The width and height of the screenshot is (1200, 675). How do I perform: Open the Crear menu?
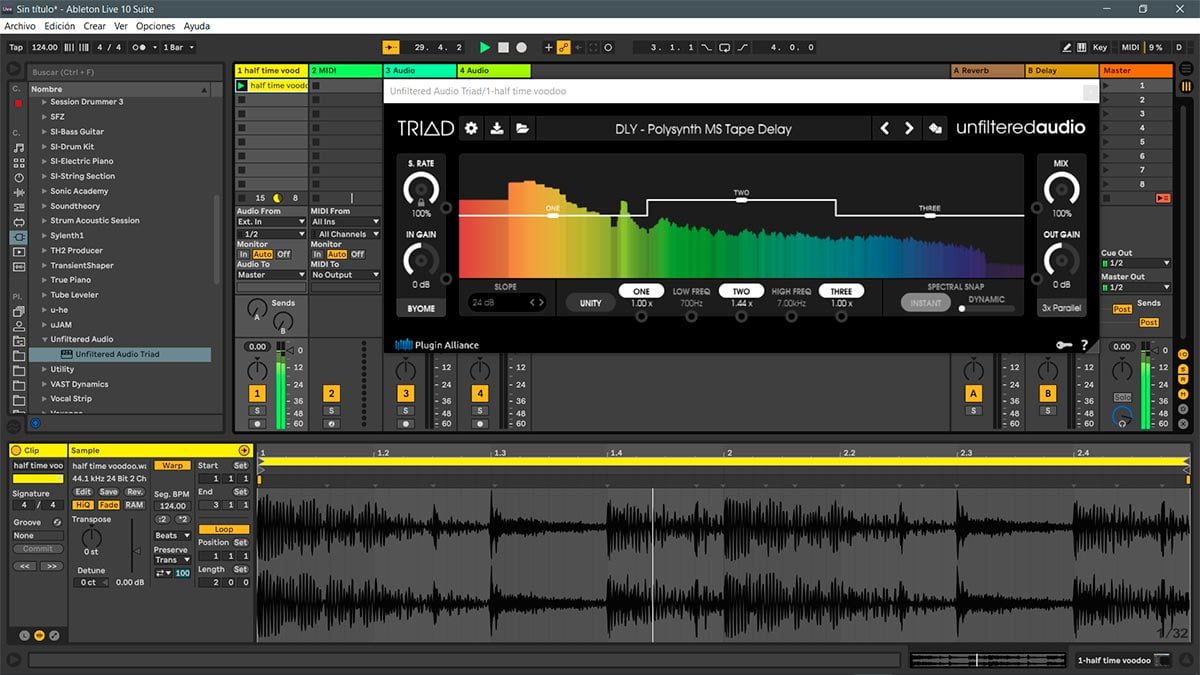pyautogui.click(x=95, y=26)
